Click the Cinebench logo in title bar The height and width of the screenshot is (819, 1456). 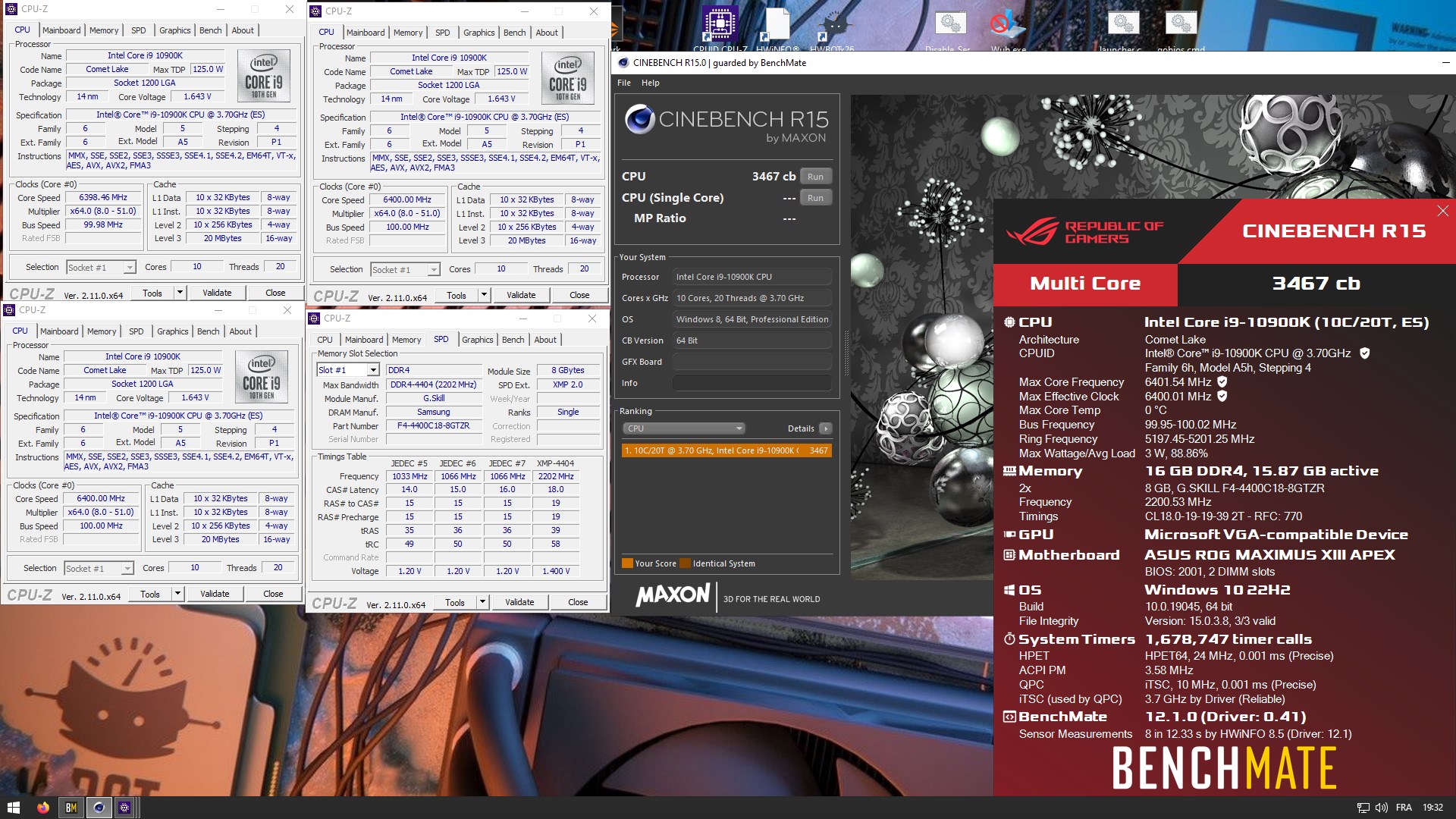coord(623,63)
